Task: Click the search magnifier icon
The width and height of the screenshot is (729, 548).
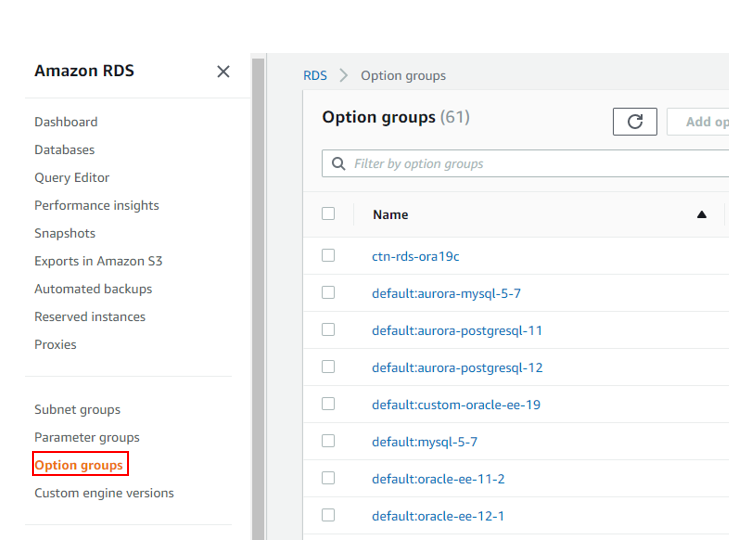Action: [338, 164]
